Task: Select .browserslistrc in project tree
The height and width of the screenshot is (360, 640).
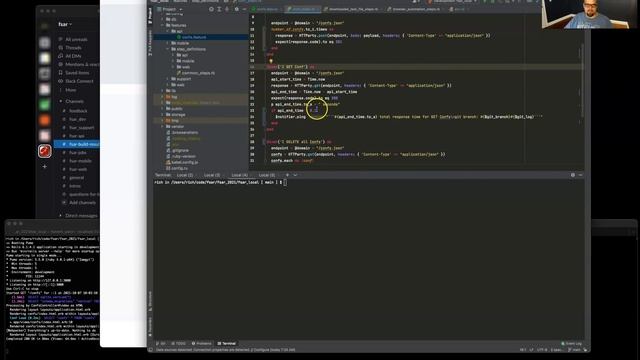Action: [x=182, y=133]
